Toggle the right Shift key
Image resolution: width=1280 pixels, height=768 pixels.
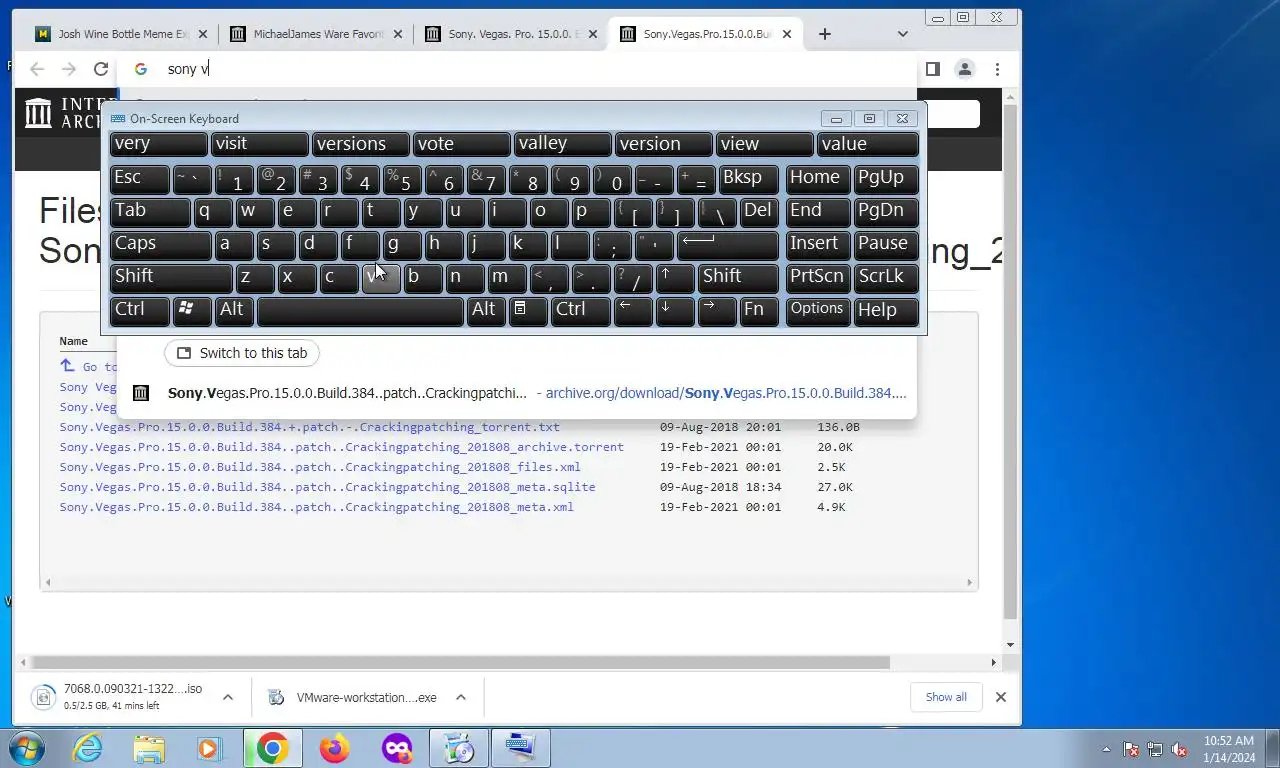(739, 278)
